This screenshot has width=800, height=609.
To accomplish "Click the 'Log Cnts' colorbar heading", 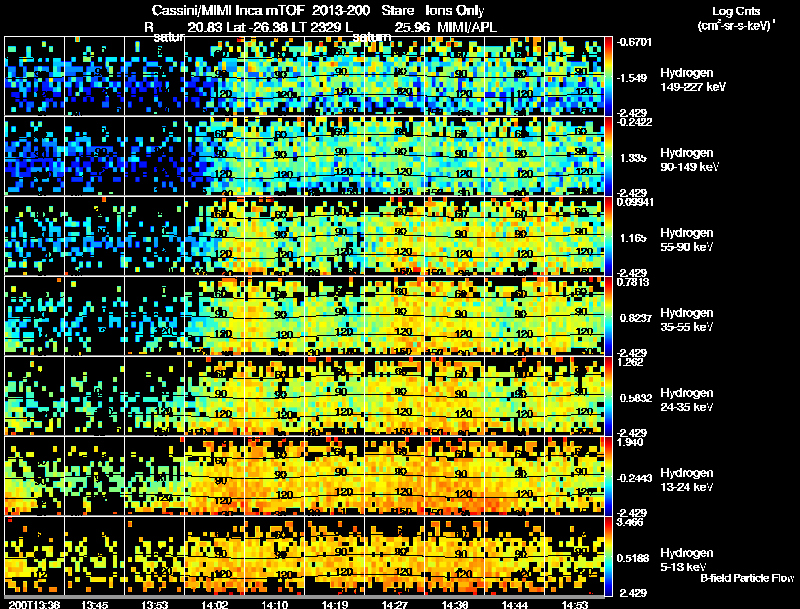I will pos(735,11).
